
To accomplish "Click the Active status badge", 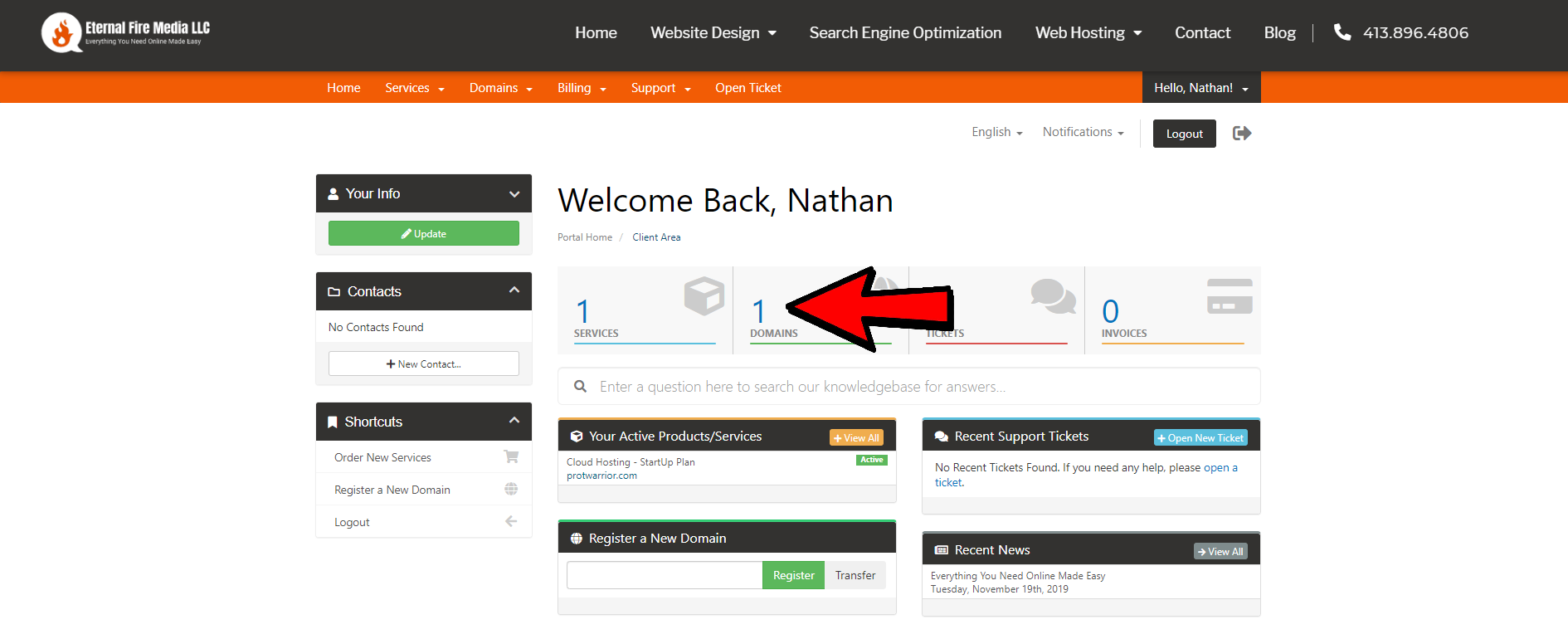I will (872, 460).
